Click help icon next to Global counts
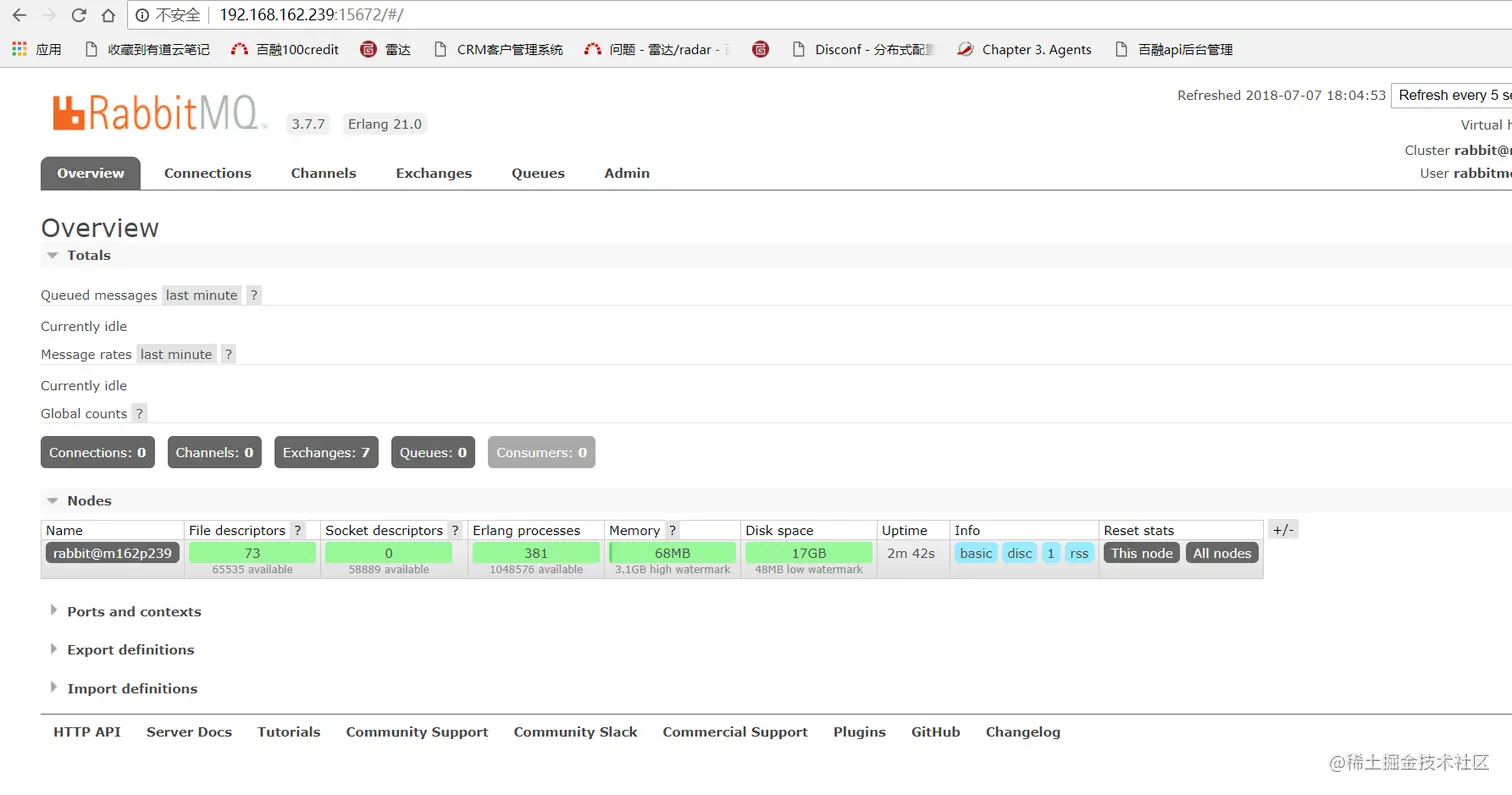Screen dimensions: 1512x795 point(139,413)
